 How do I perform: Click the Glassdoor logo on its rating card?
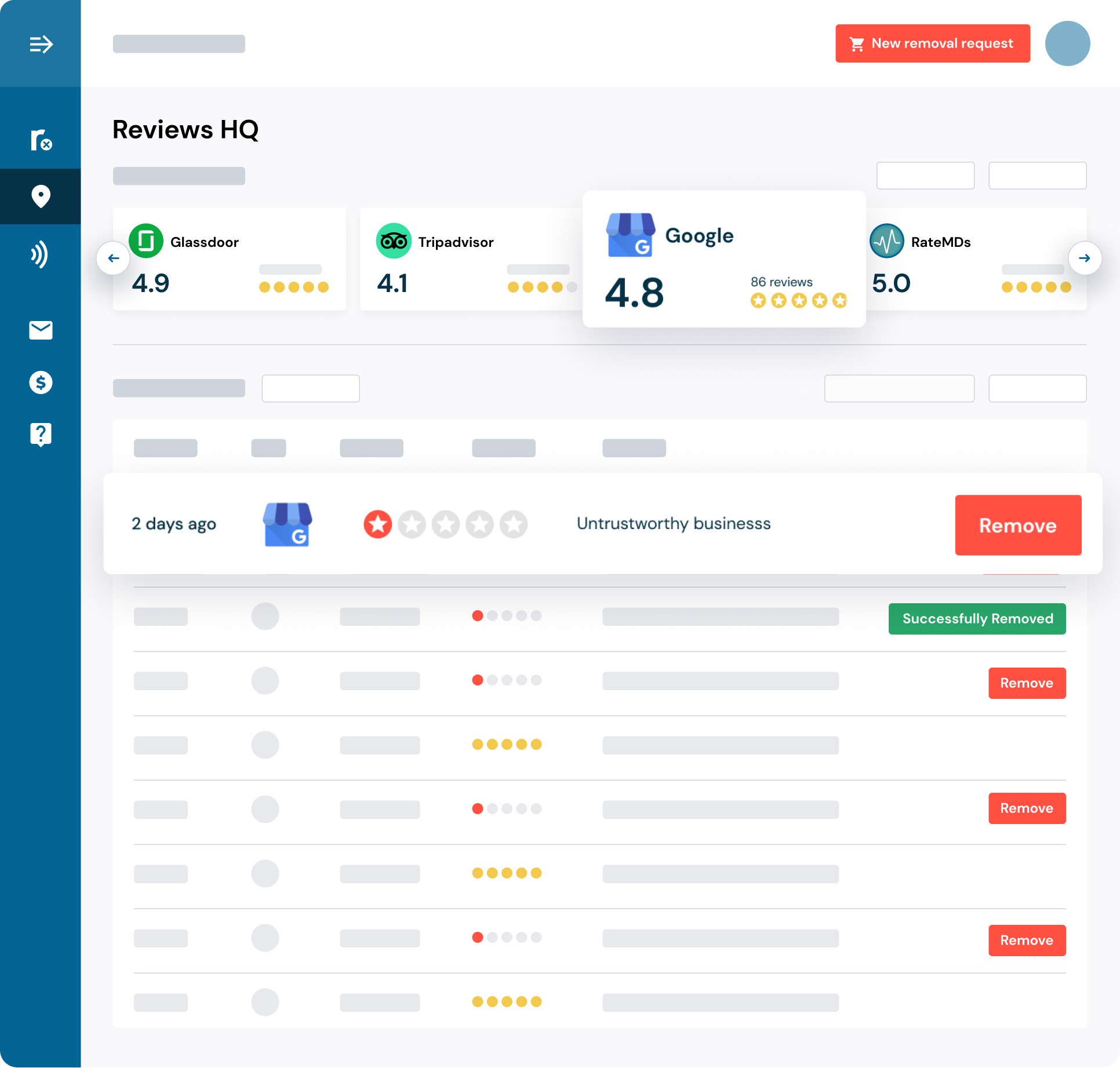pos(146,242)
